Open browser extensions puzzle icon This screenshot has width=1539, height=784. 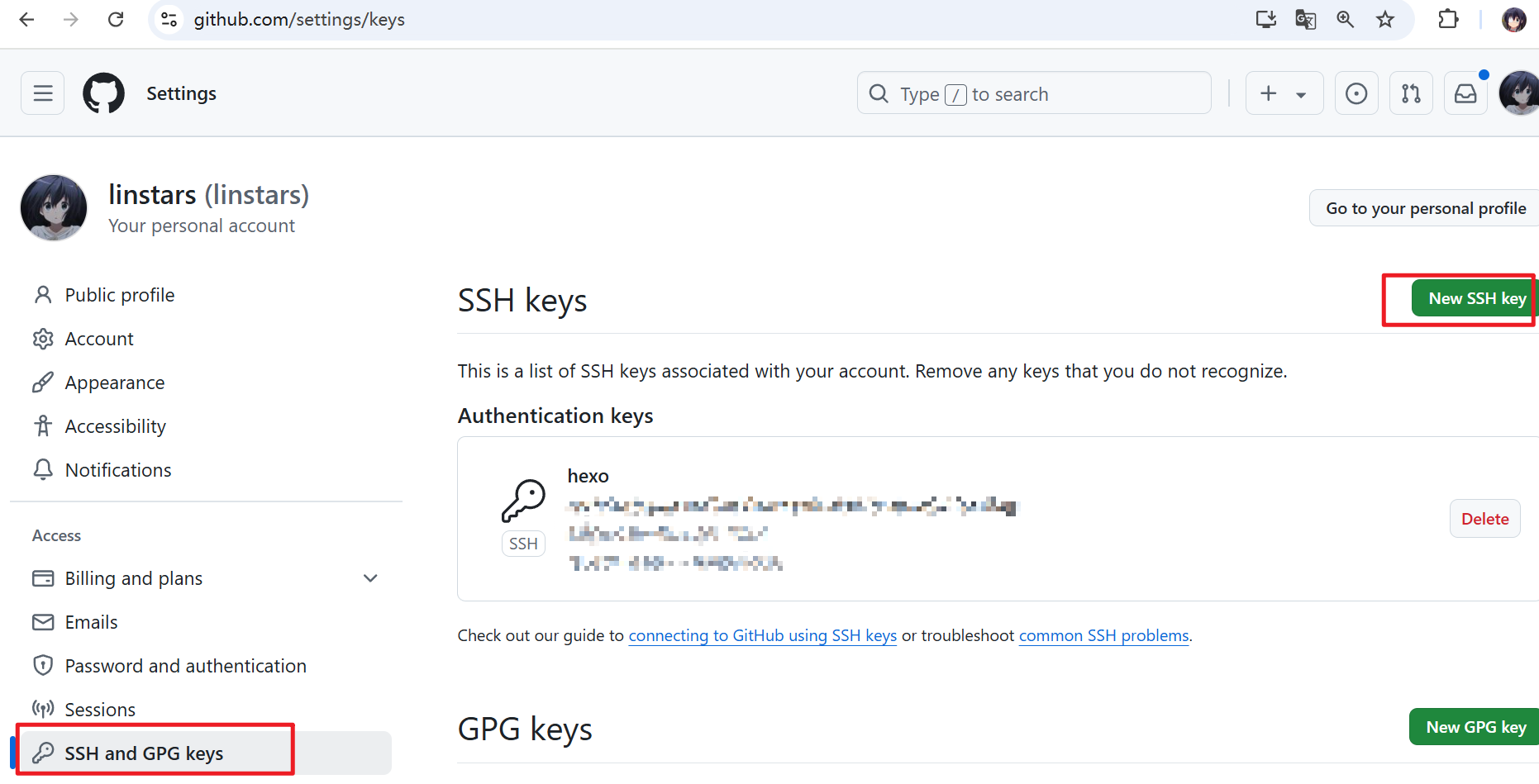coord(1448,19)
